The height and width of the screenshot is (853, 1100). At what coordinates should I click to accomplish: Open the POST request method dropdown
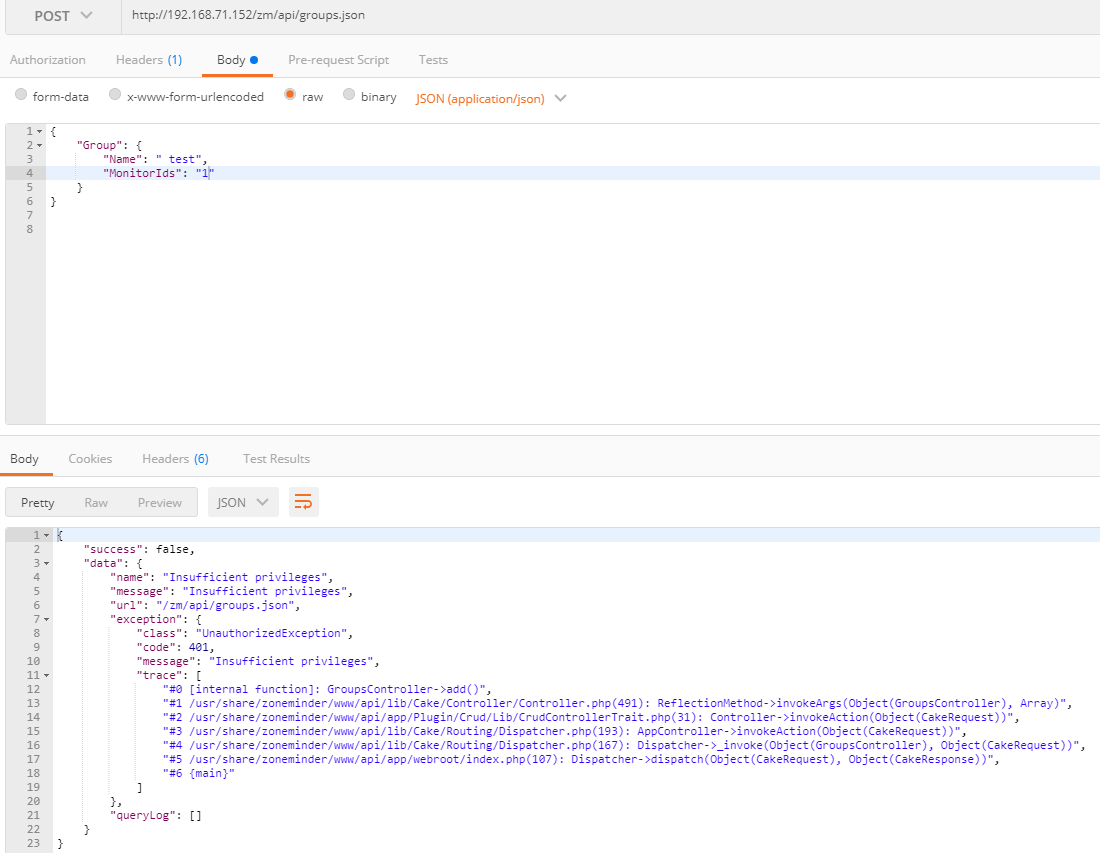(x=62, y=15)
